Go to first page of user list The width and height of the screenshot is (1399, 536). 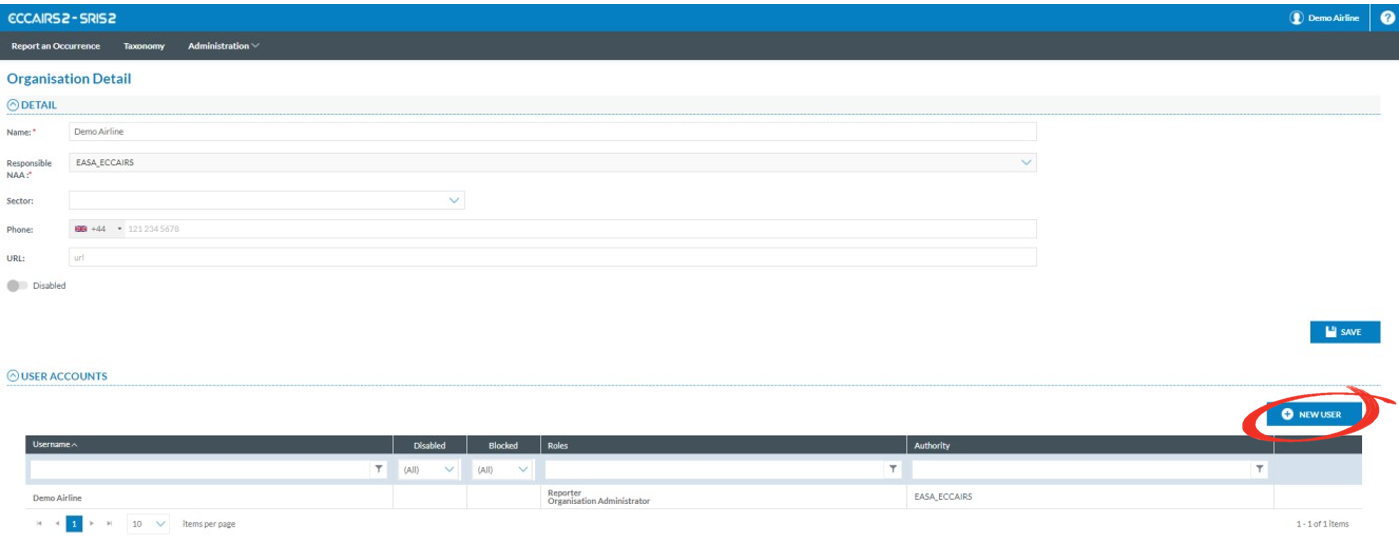pos(40,524)
